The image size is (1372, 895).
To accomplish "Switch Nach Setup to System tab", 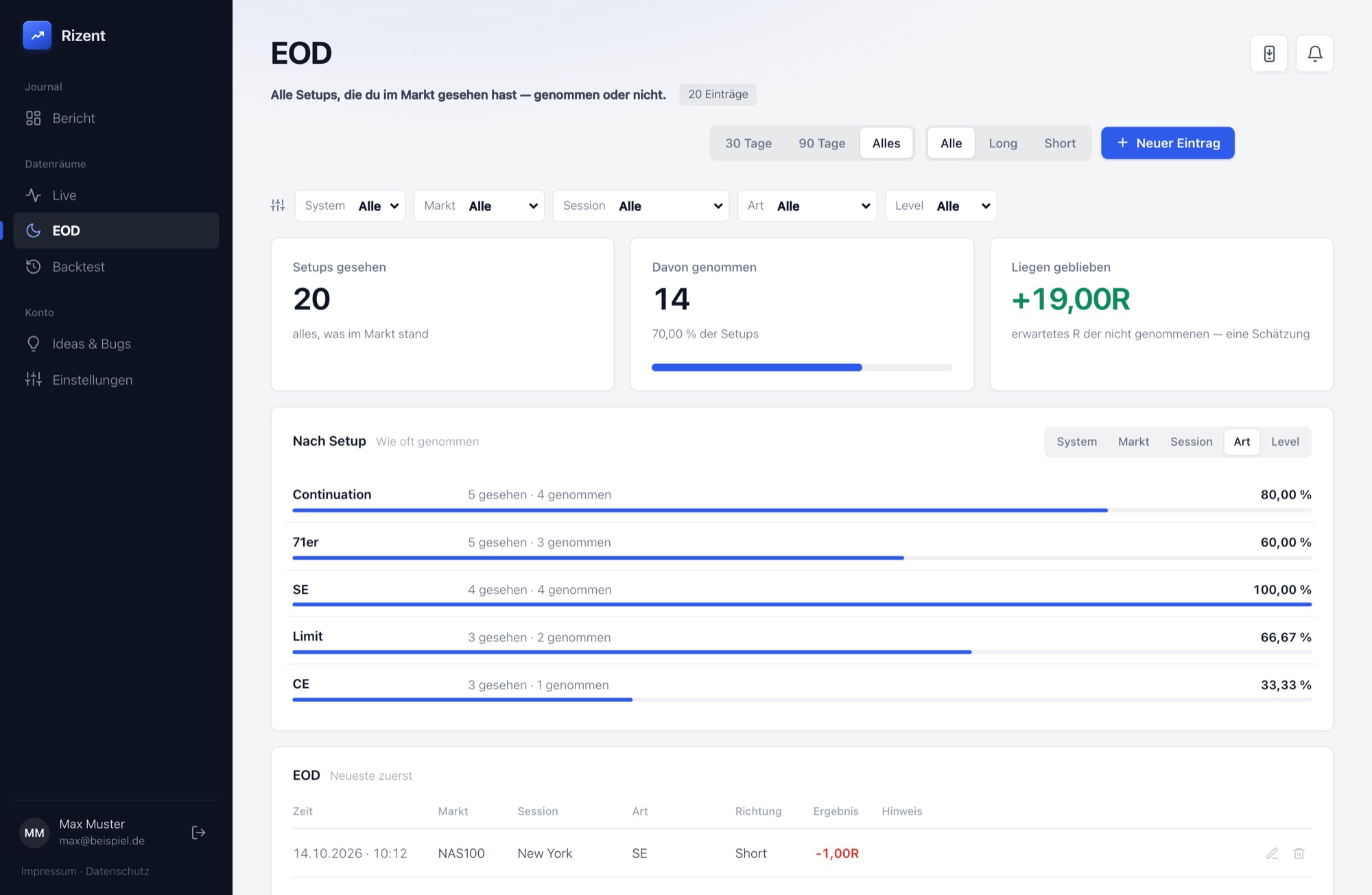I will click(1076, 442).
